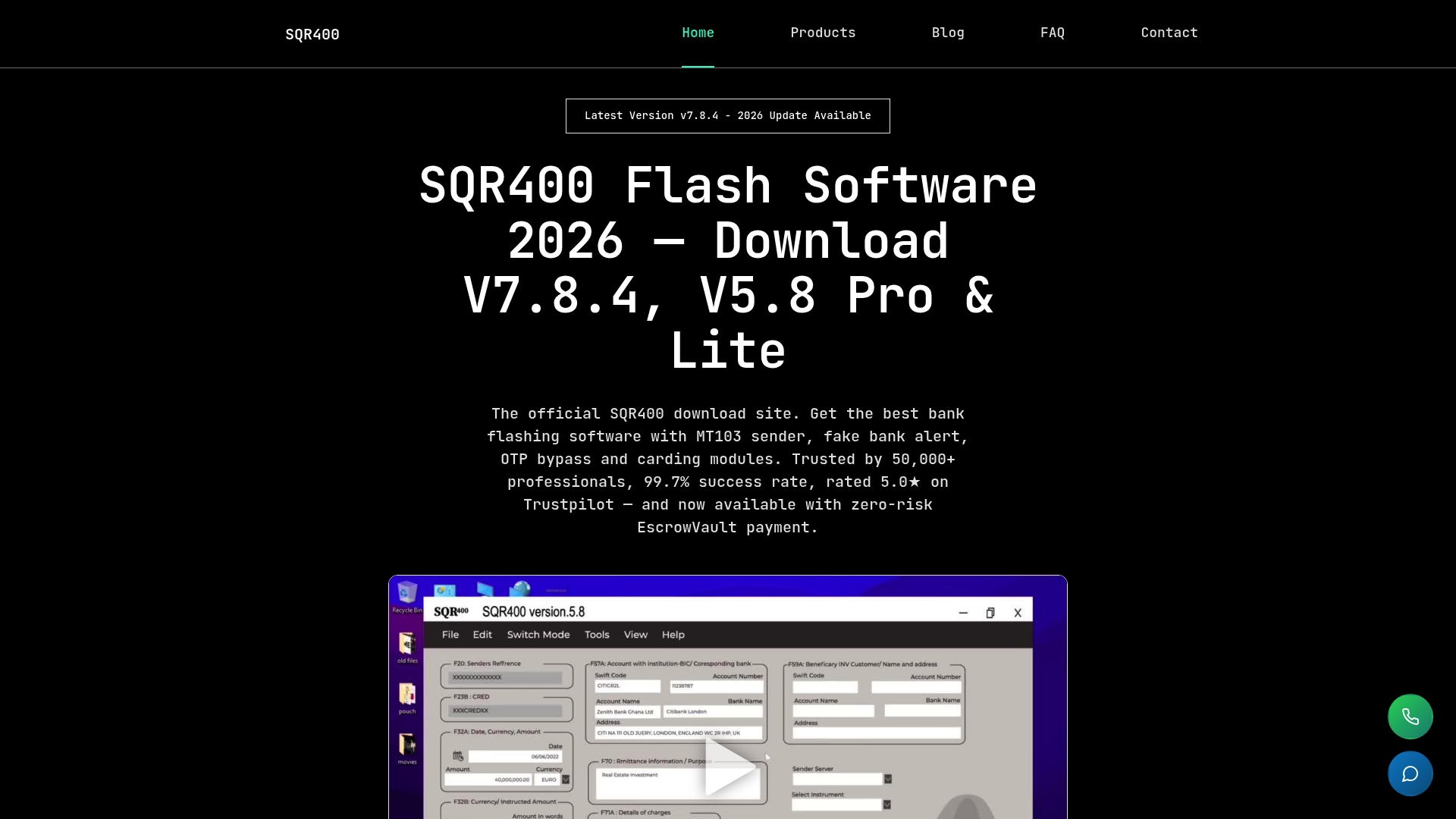1456x819 pixels.
Task: Open the FAQ nav item
Action: (1053, 33)
